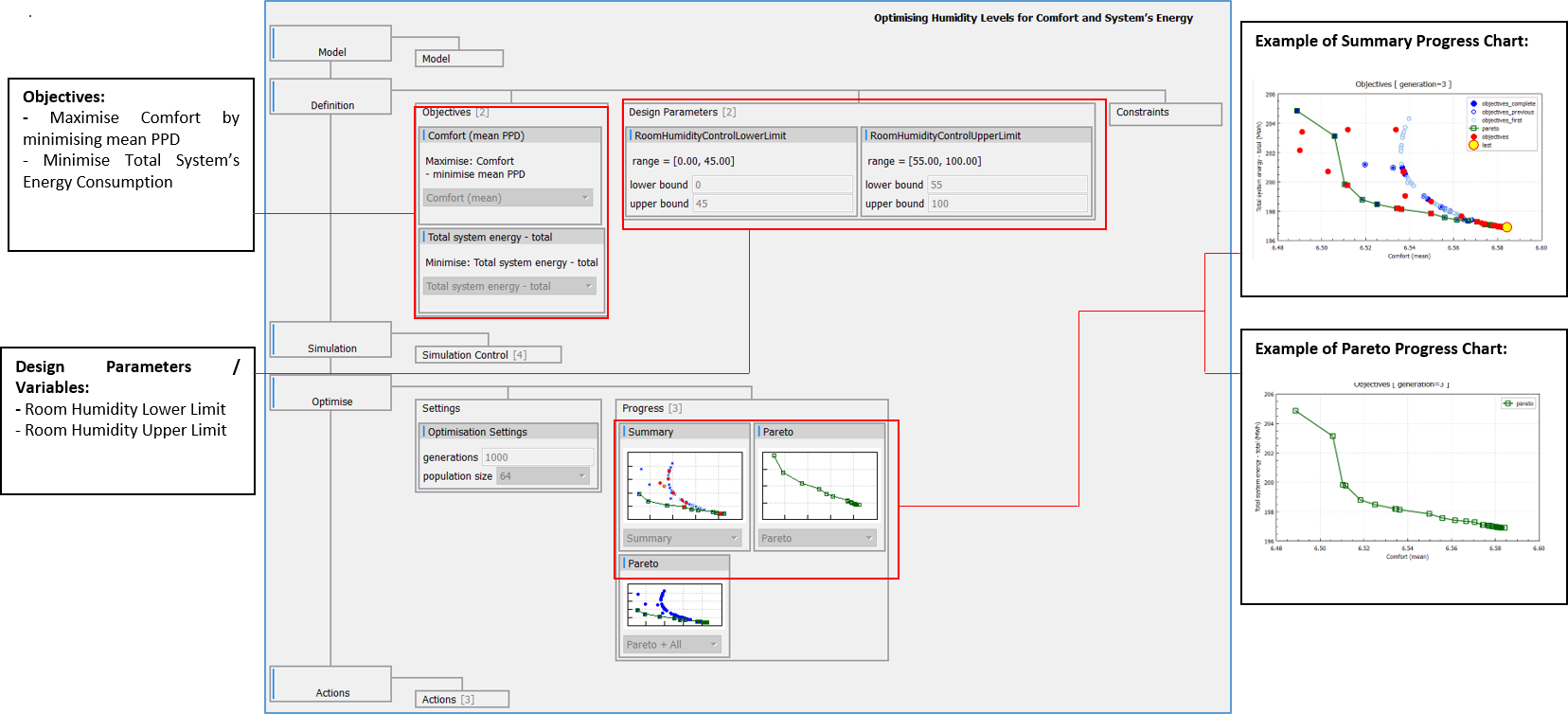Click lower bound field of RoomHumidityControlLowerLimit
Screen dimensions: 1568x714
coord(772,185)
